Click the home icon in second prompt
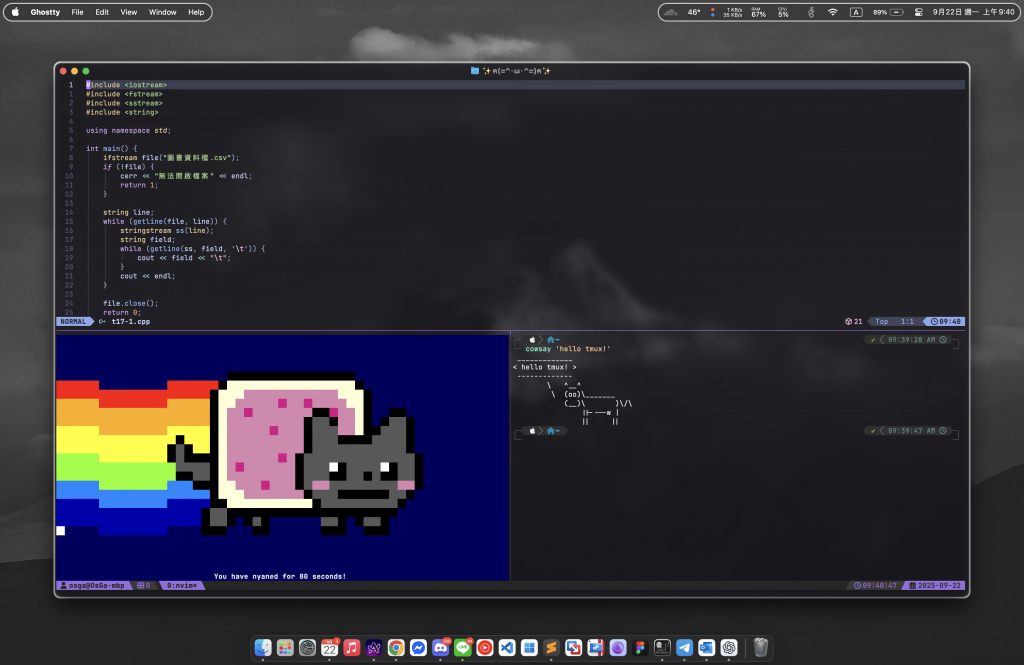1024x665 pixels. (x=551, y=430)
